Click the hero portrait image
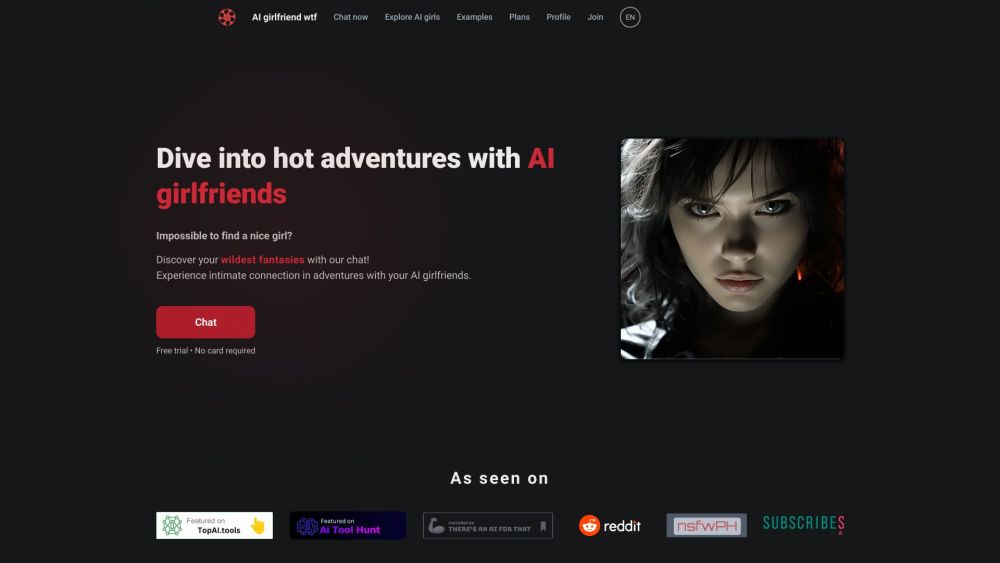The width and height of the screenshot is (1000, 563). tap(732, 248)
